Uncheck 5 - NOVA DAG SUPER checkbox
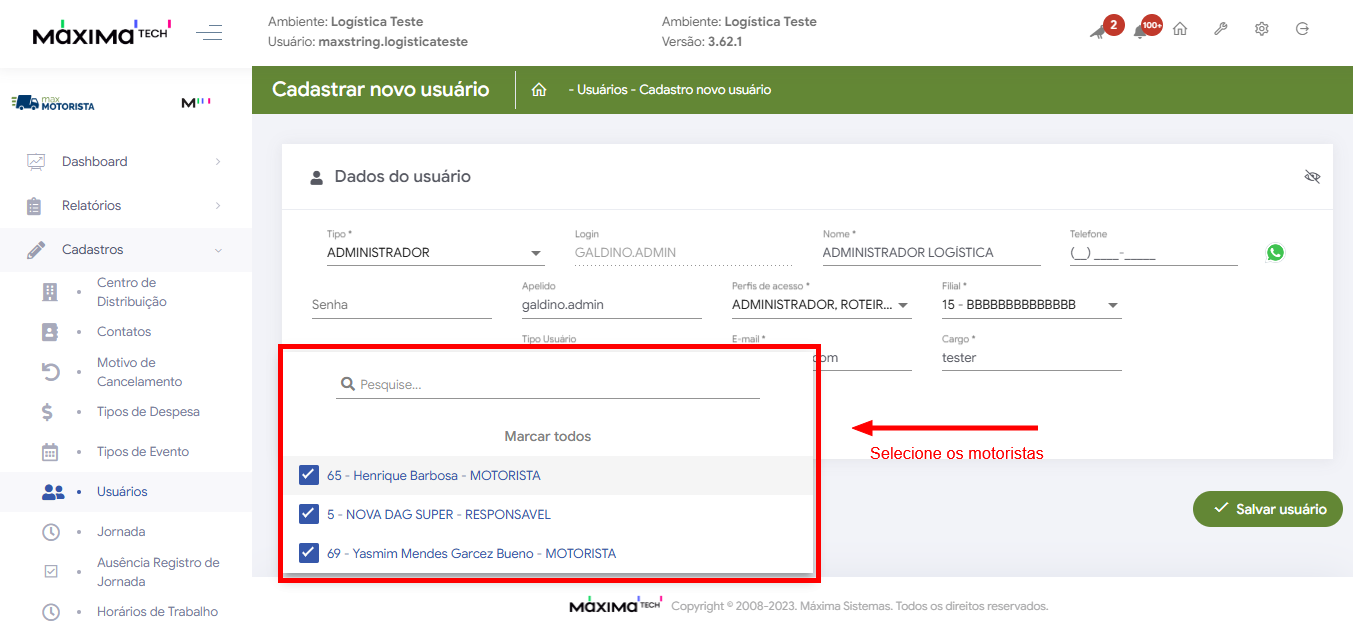Viewport: 1353px width, 633px height. (x=309, y=514)
